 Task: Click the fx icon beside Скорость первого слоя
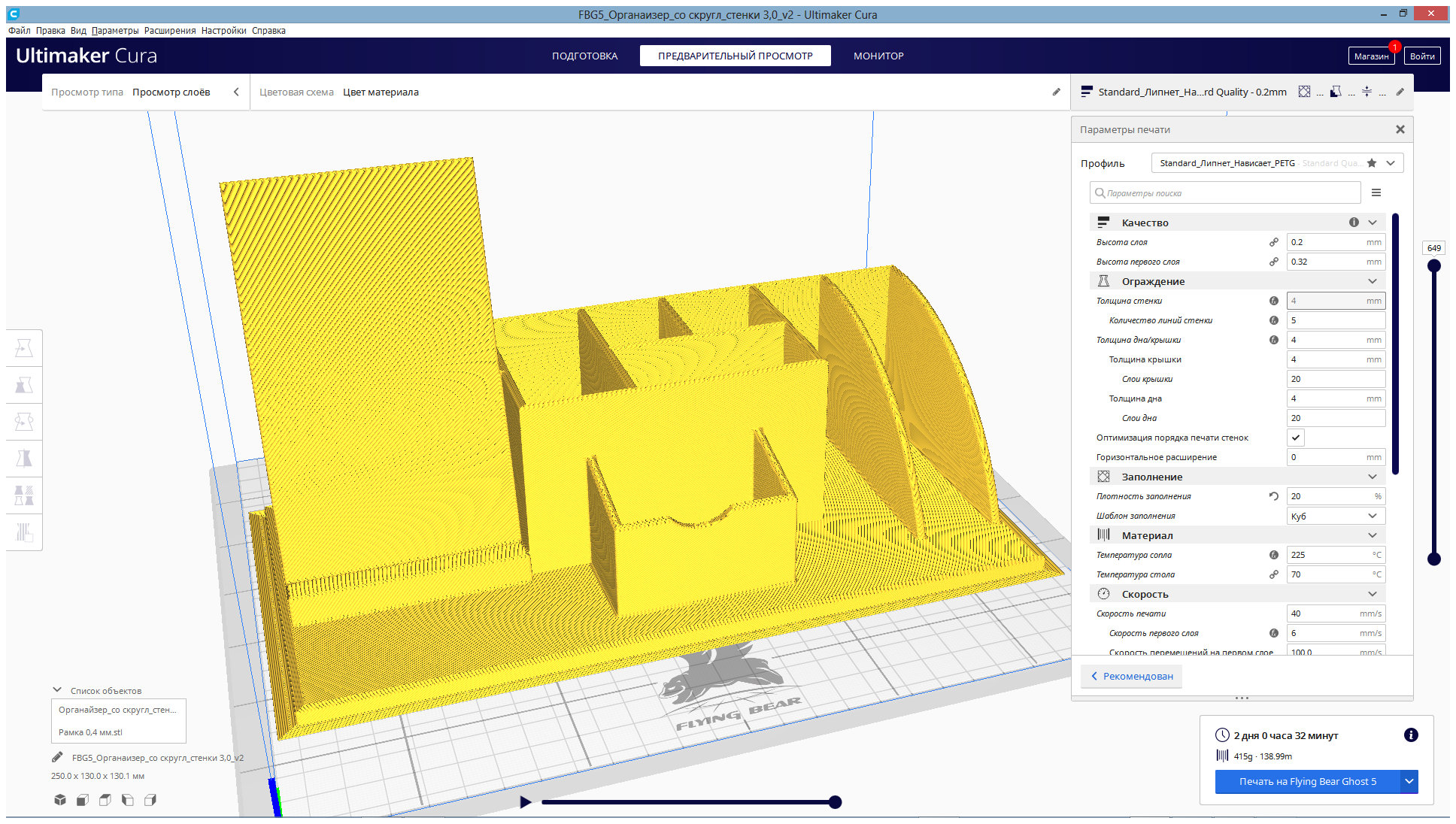pos(1274,633)
